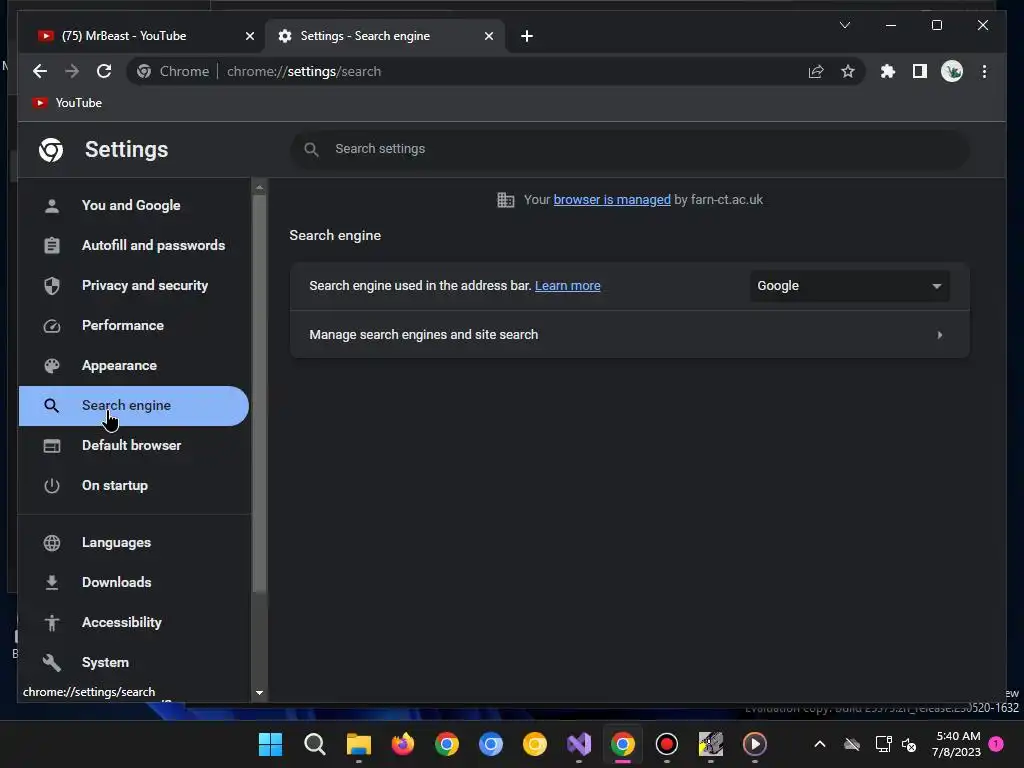Image resolution: width=1024 pixels, height=768 pixels.
Task: Click the shield icon for Privacy
Action: [52, 285]
